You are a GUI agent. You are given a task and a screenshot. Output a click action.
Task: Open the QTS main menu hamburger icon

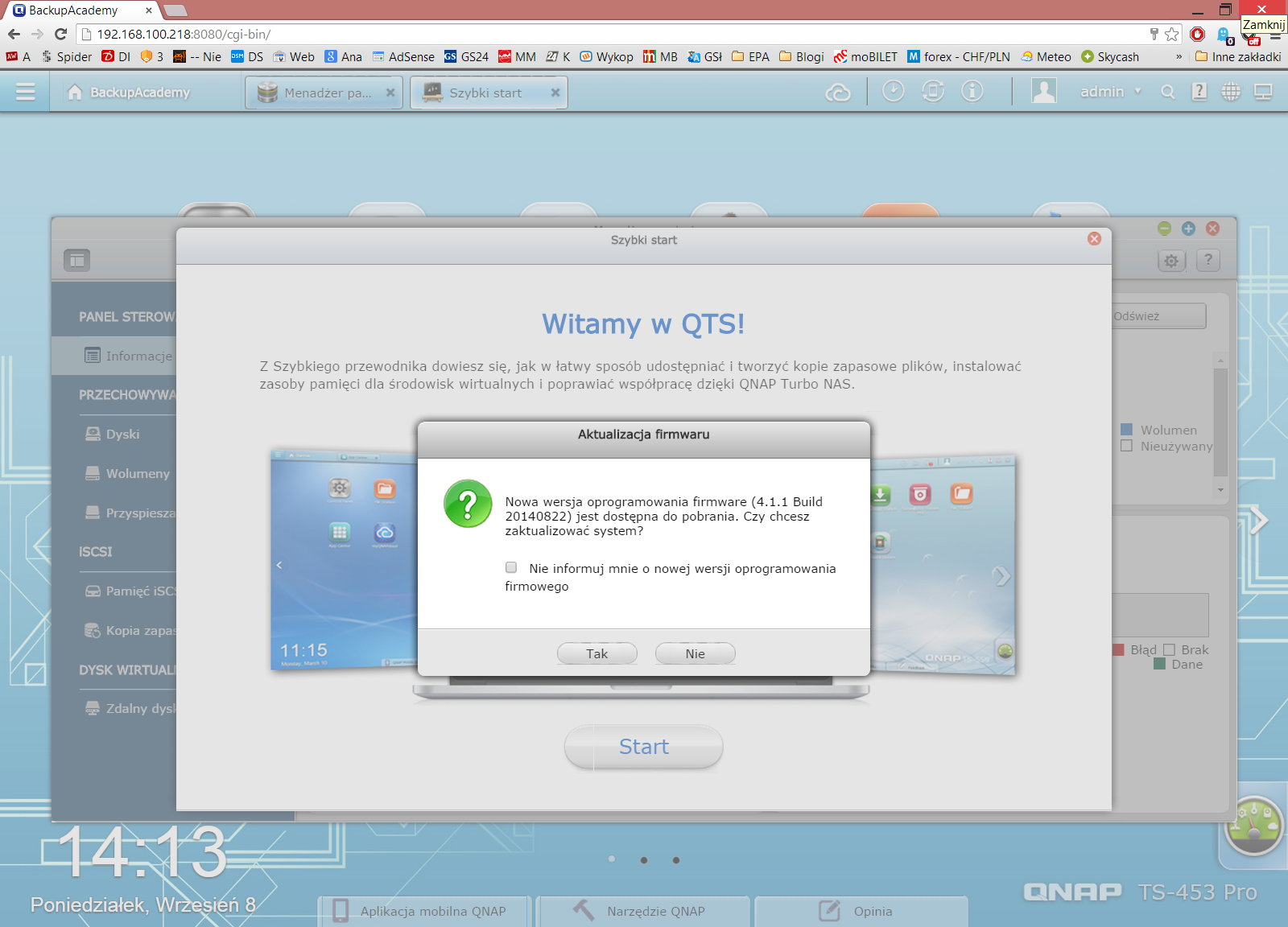(26, 92)
